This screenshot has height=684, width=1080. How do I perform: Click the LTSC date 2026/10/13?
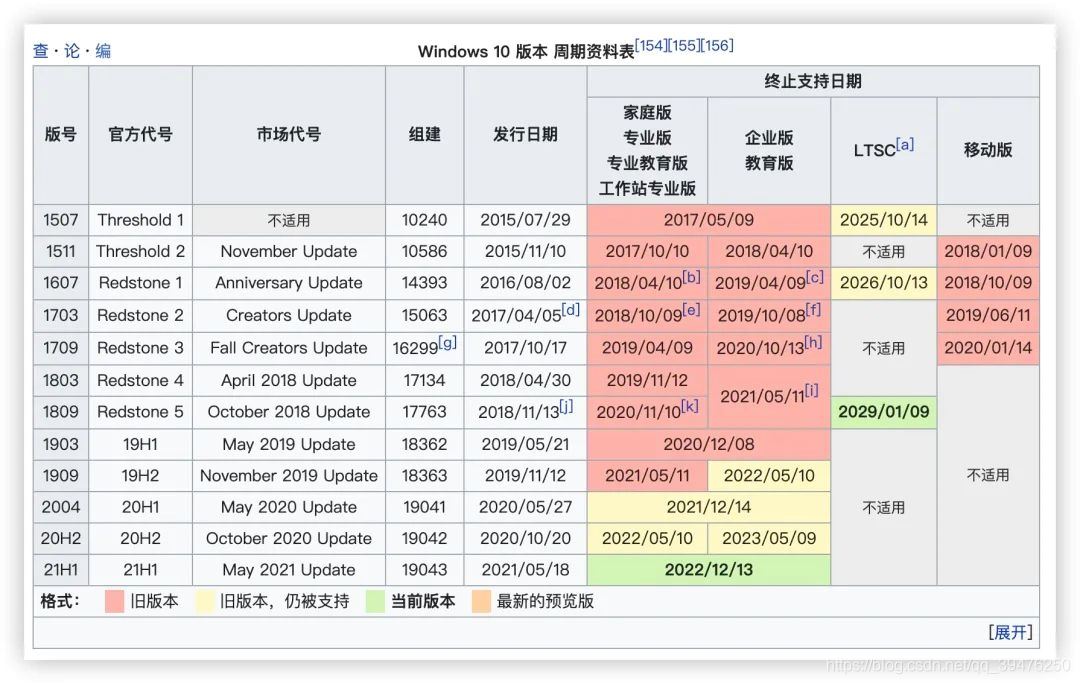(884, 283)
